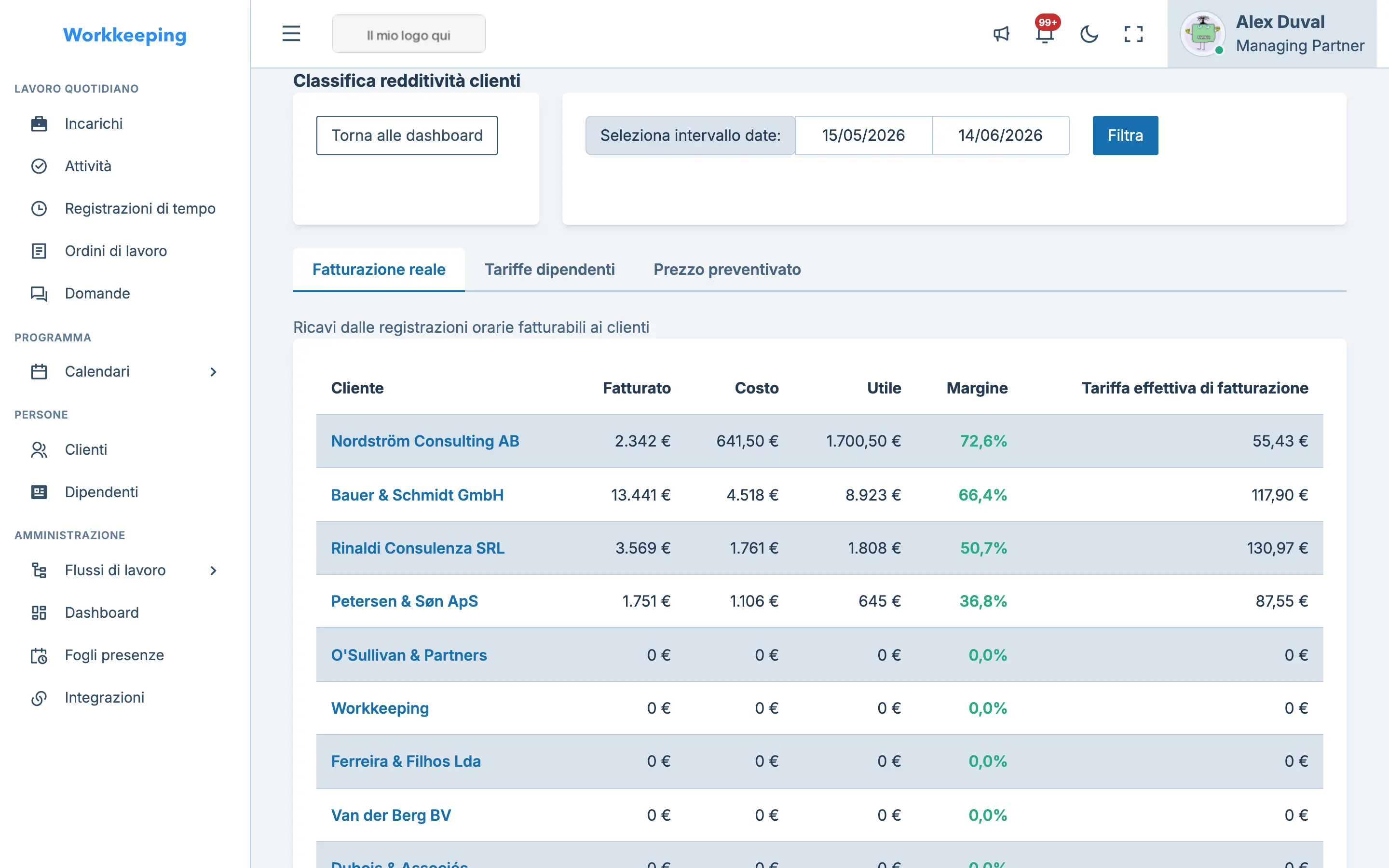Open Workkeeping client link in table

click(380, 708)
